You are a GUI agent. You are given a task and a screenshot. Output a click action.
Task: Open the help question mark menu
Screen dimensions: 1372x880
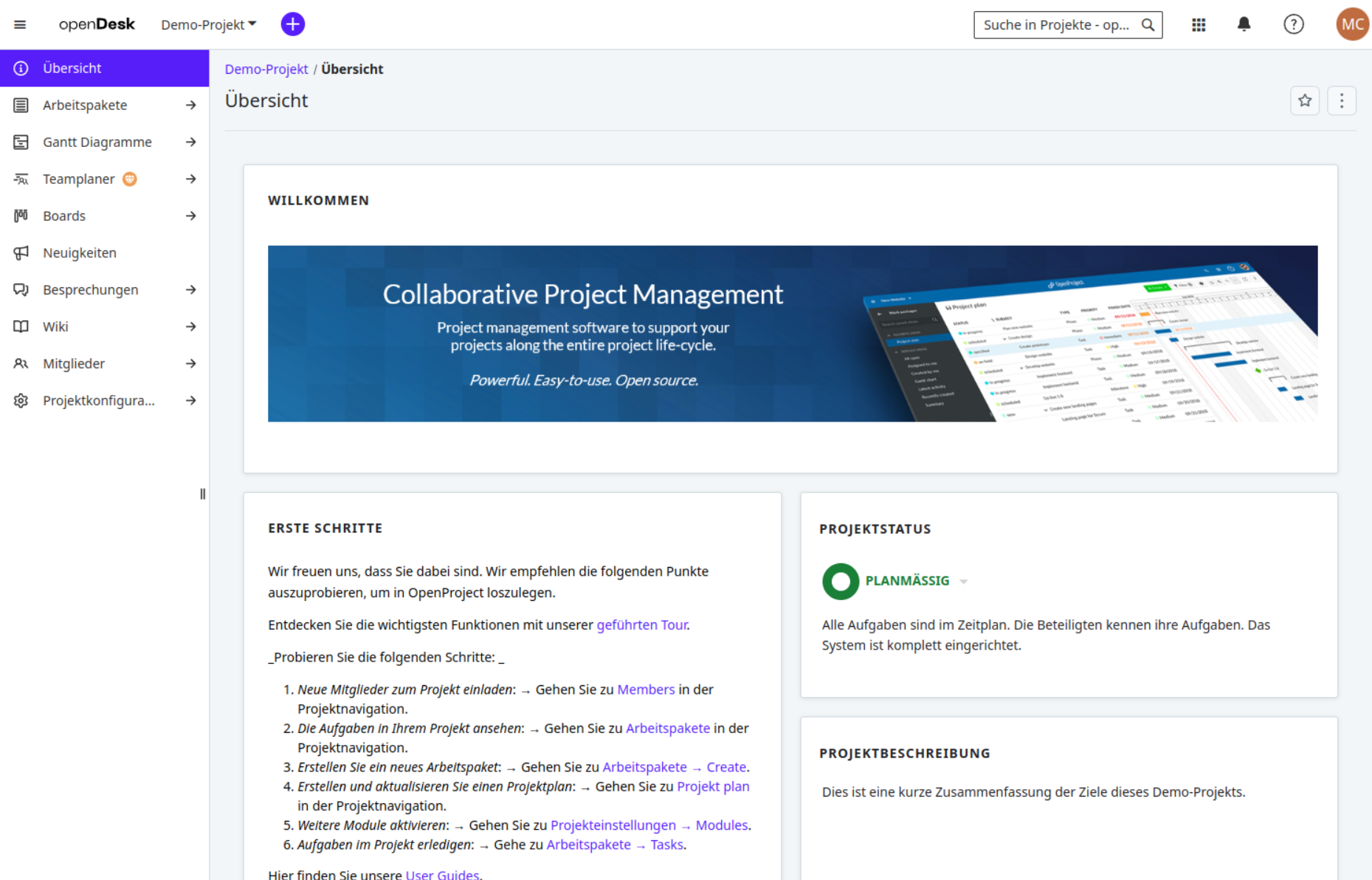click(x=1293, y=24)
